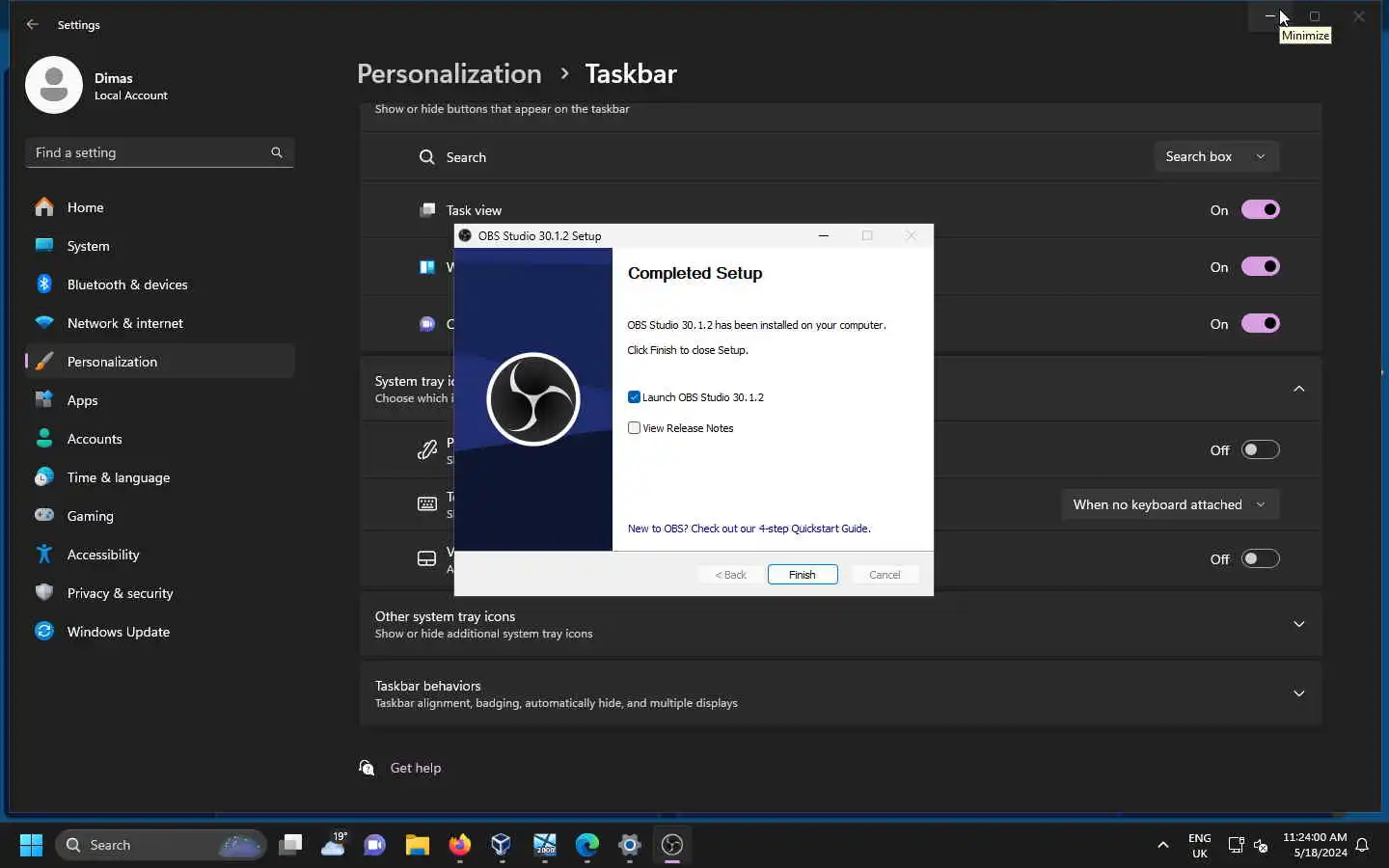Select Personalization in the sidebar
The width and height of the screenshot is (1389, 868).
(x=160, y=362)
